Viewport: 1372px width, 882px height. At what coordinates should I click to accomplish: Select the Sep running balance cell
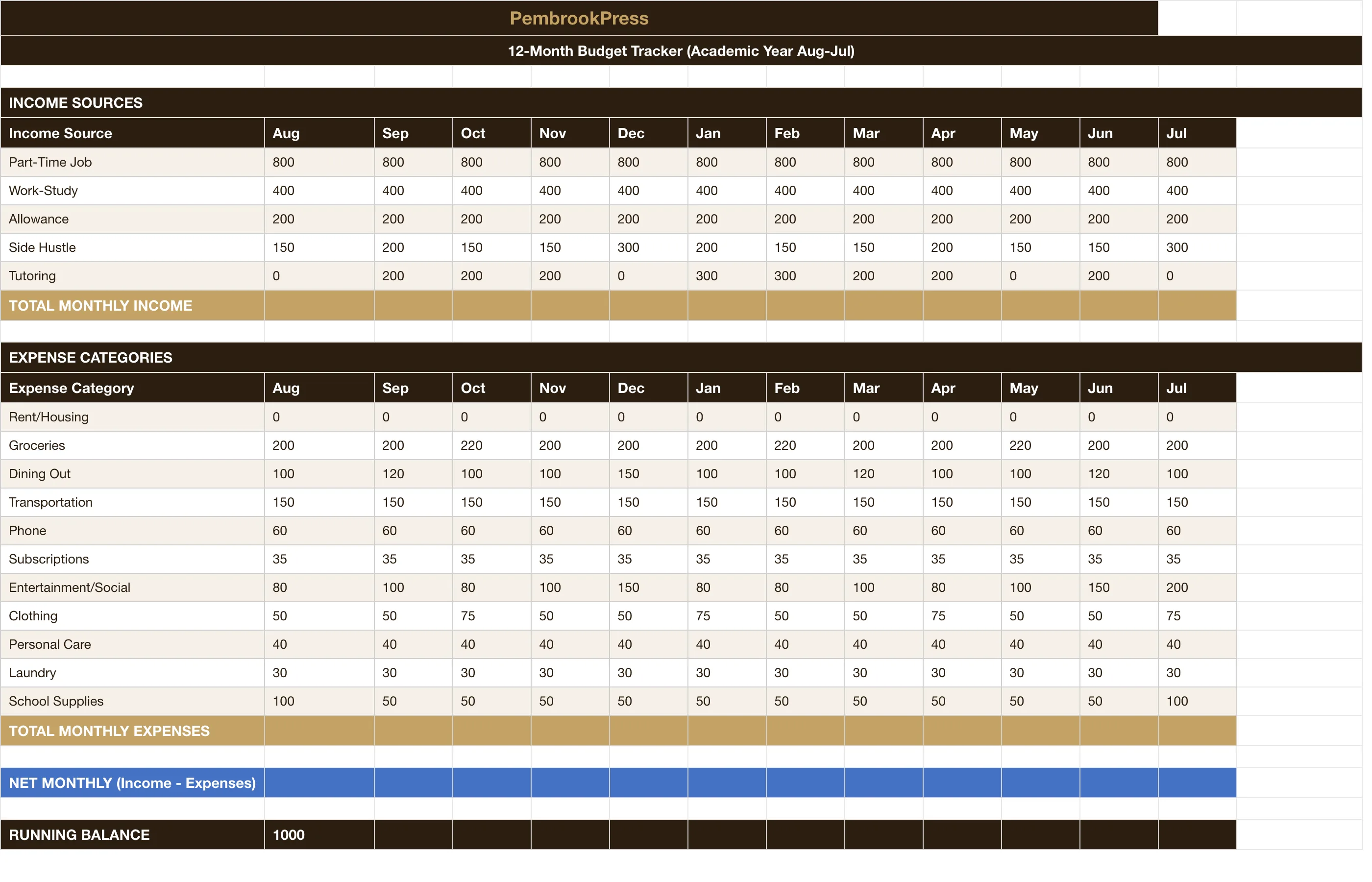coord(413,835)
